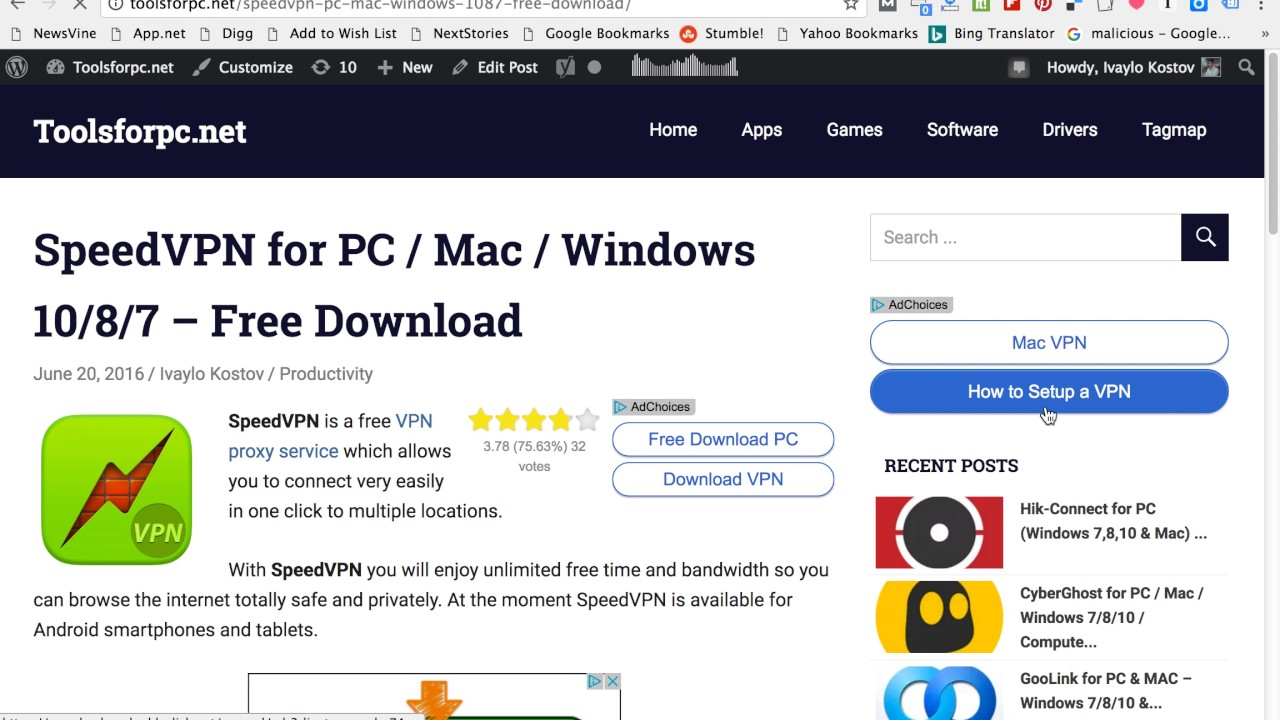Open the Yoast SEO icon in admin bar

click(x=566, y=67)
